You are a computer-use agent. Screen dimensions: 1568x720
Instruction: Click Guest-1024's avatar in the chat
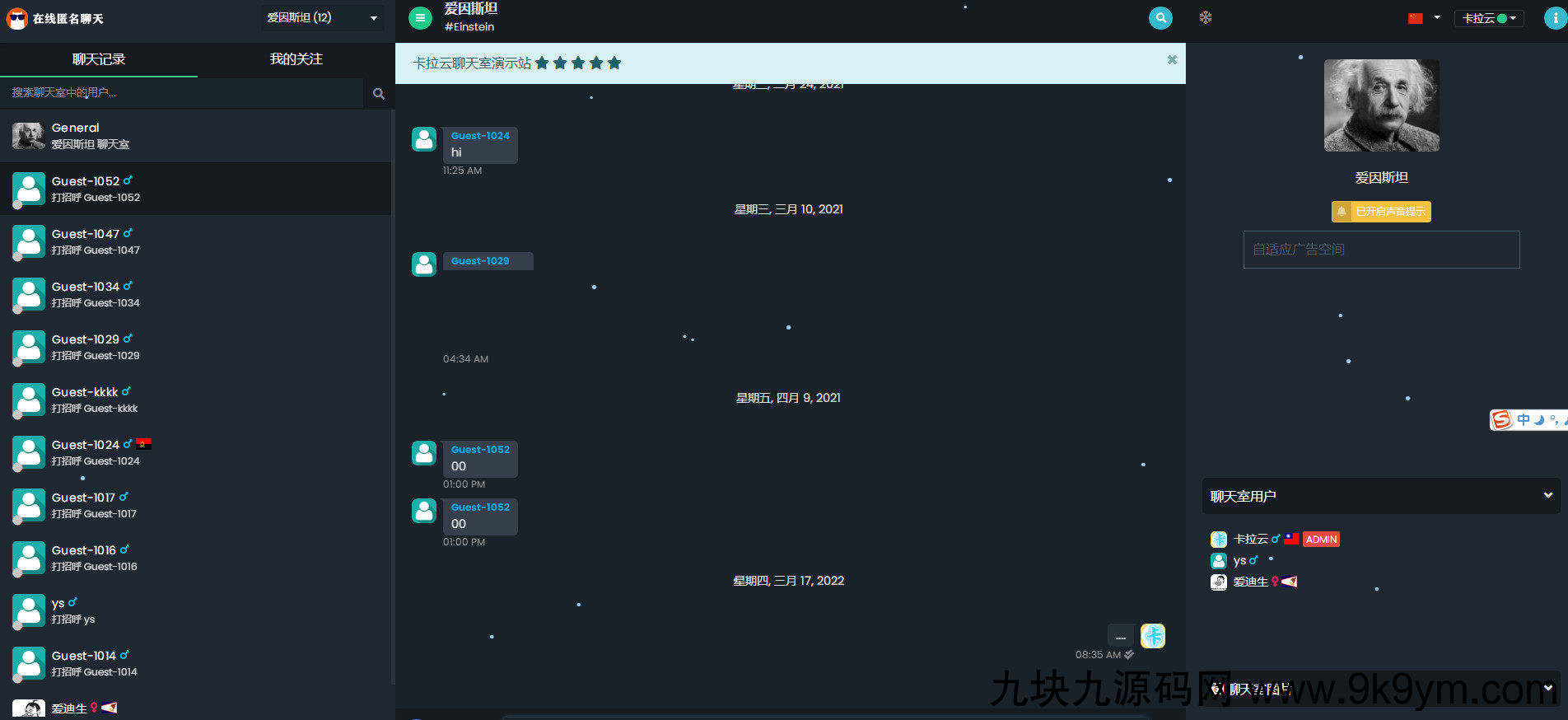pos(424,139)
